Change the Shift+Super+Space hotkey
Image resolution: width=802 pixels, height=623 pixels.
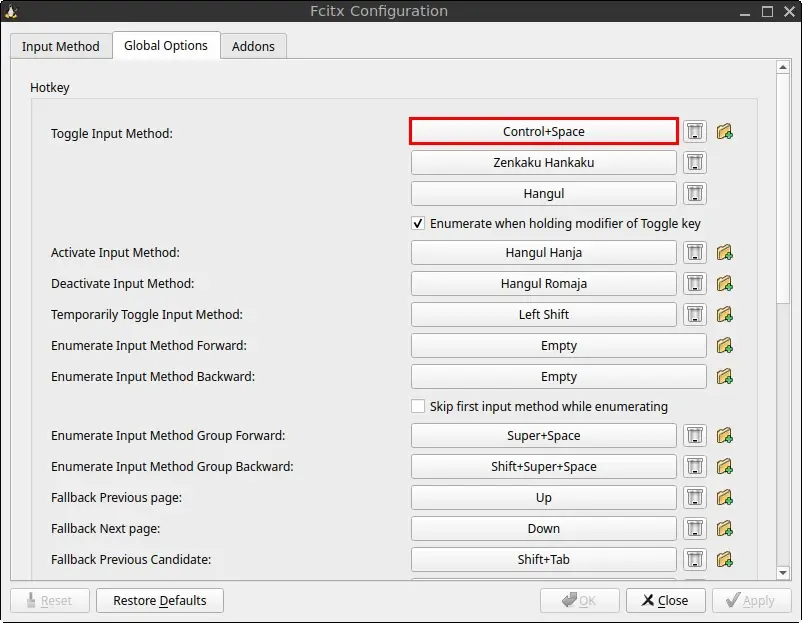click(544, 466)
